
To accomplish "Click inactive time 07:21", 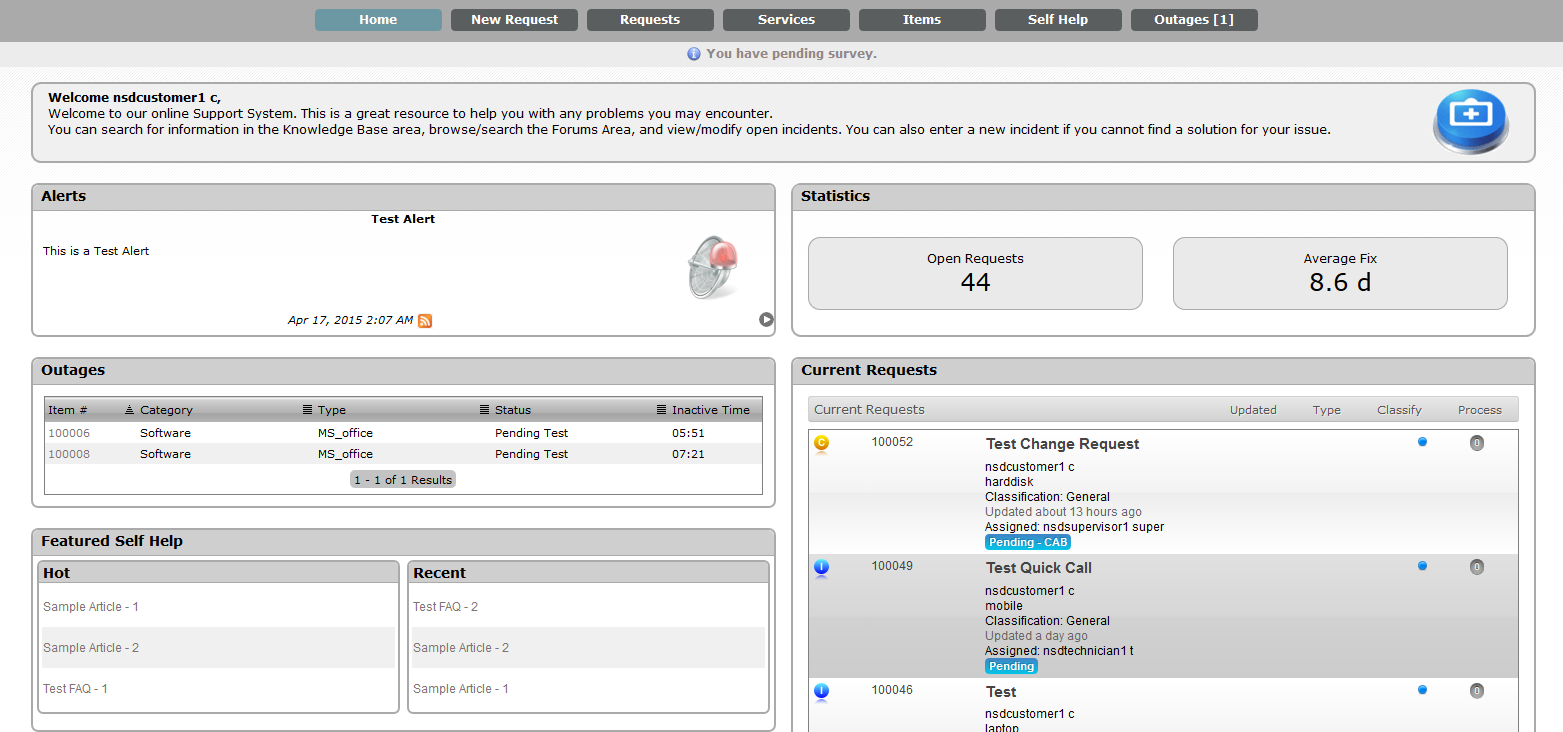I will 688,454.
